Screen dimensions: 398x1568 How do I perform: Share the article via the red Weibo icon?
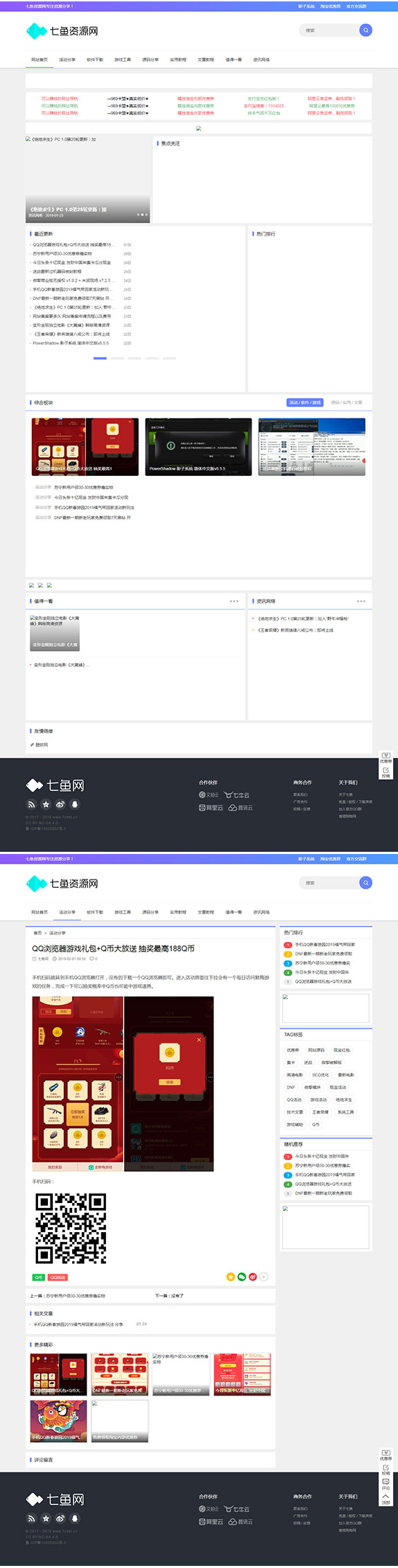[252, 1276]
